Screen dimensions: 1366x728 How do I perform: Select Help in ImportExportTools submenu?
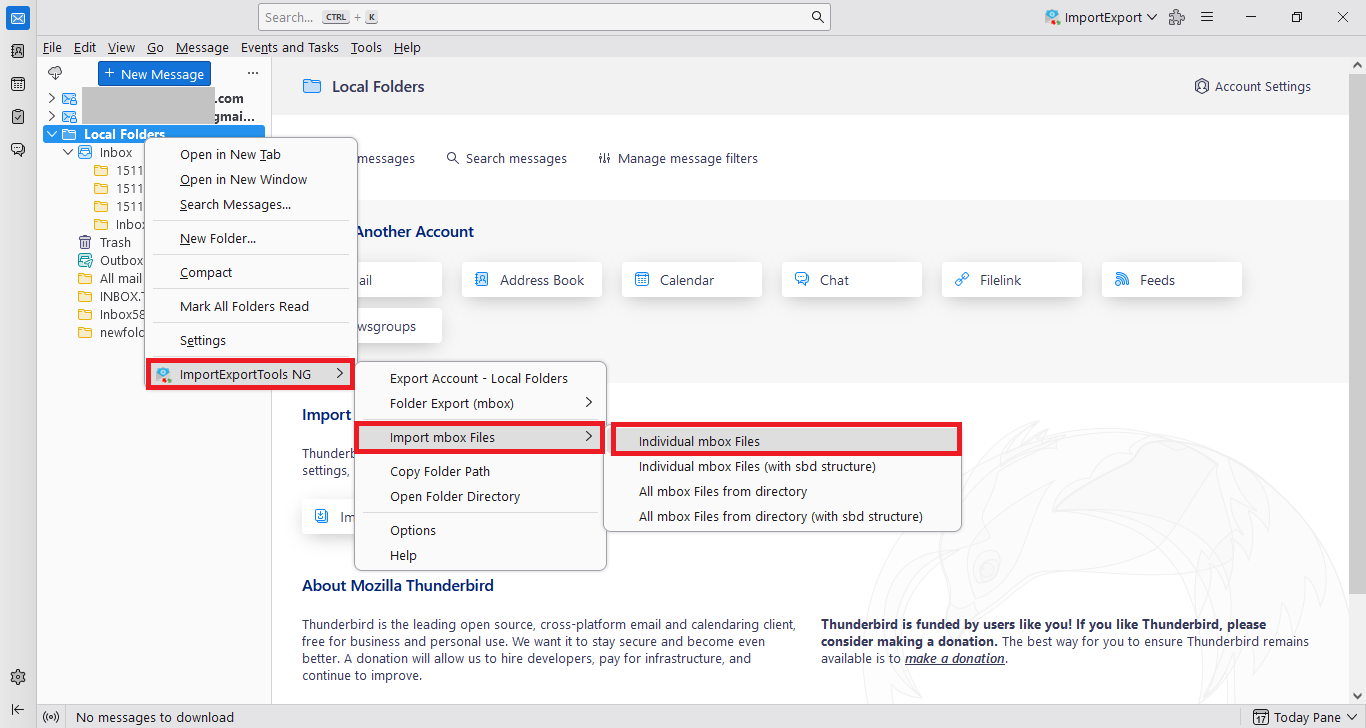click(x=481, y=555)
